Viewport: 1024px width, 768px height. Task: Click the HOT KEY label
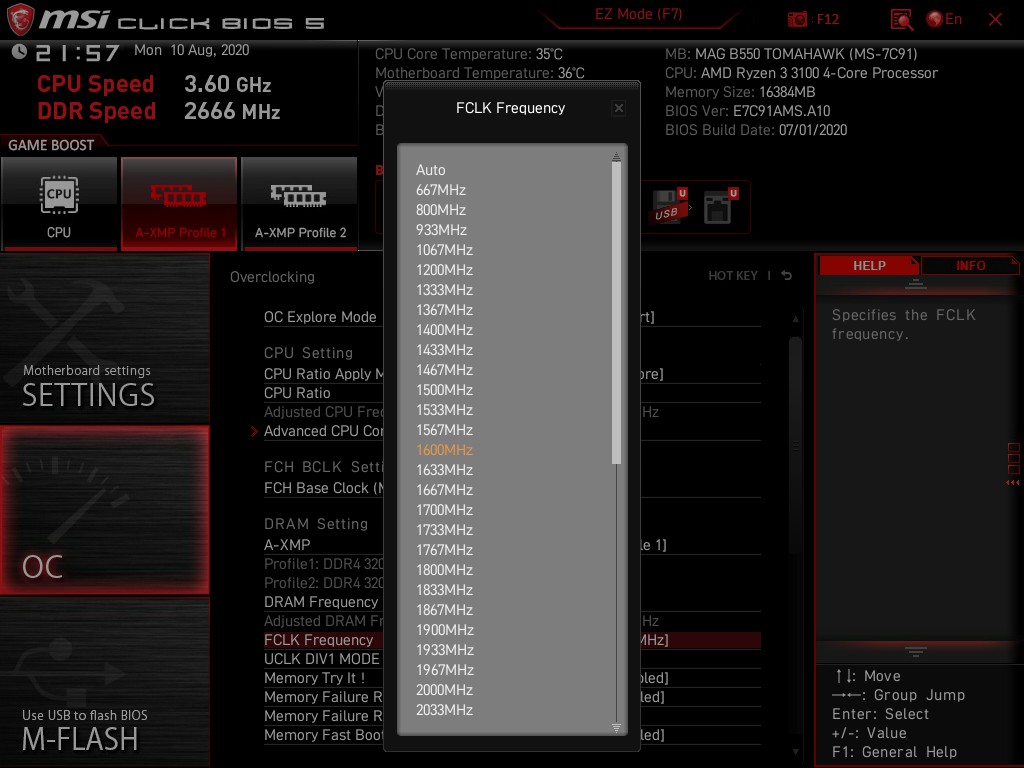[733, 276]
